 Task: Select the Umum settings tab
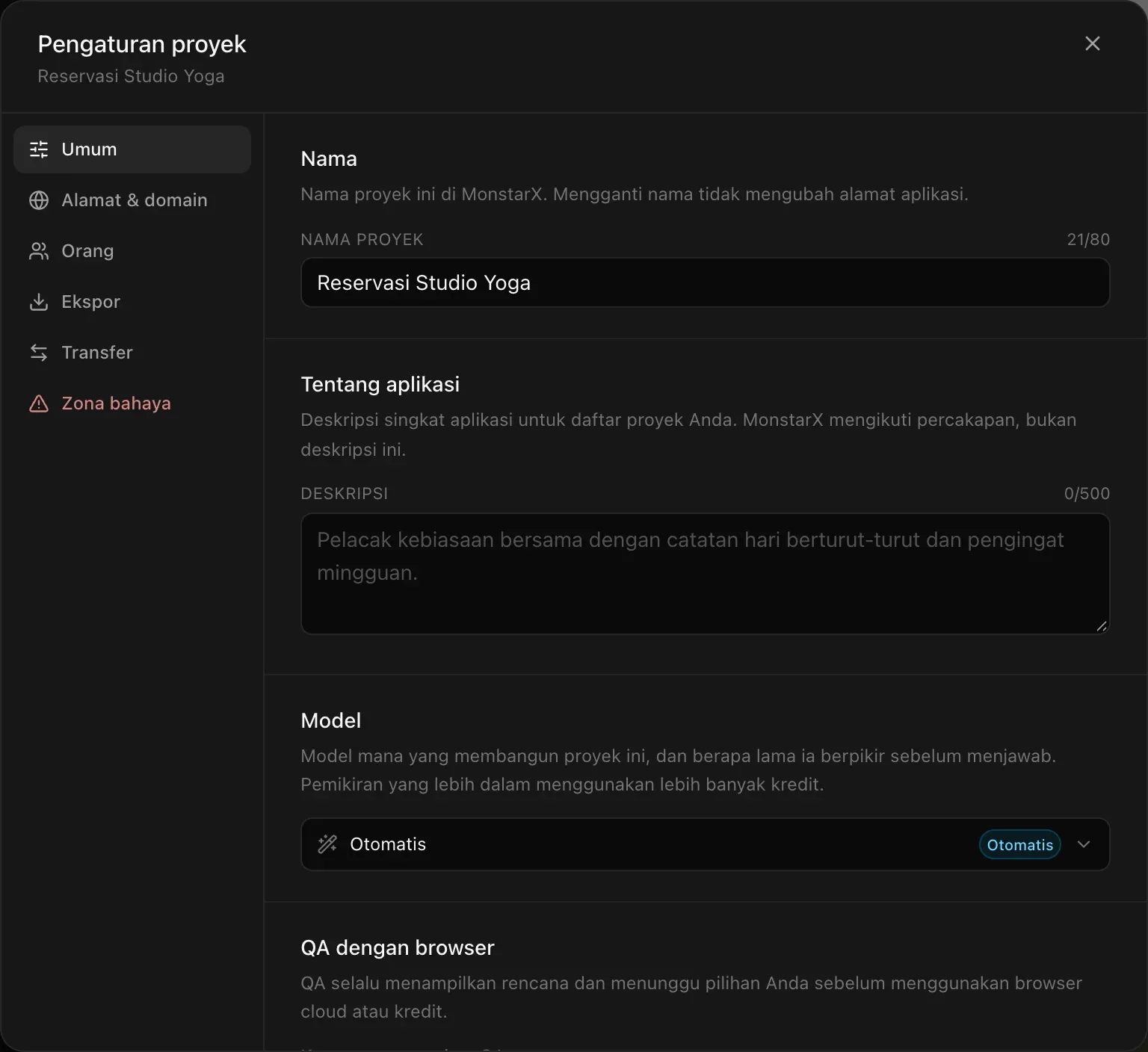[132, 149]
